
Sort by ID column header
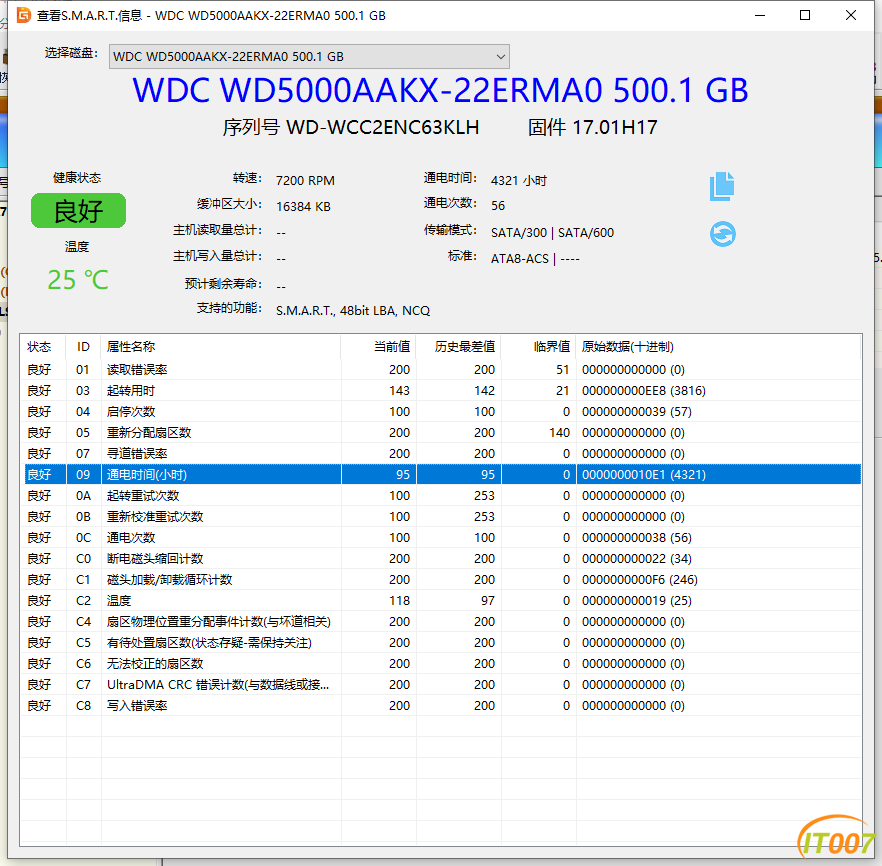[x=83, y=347]
